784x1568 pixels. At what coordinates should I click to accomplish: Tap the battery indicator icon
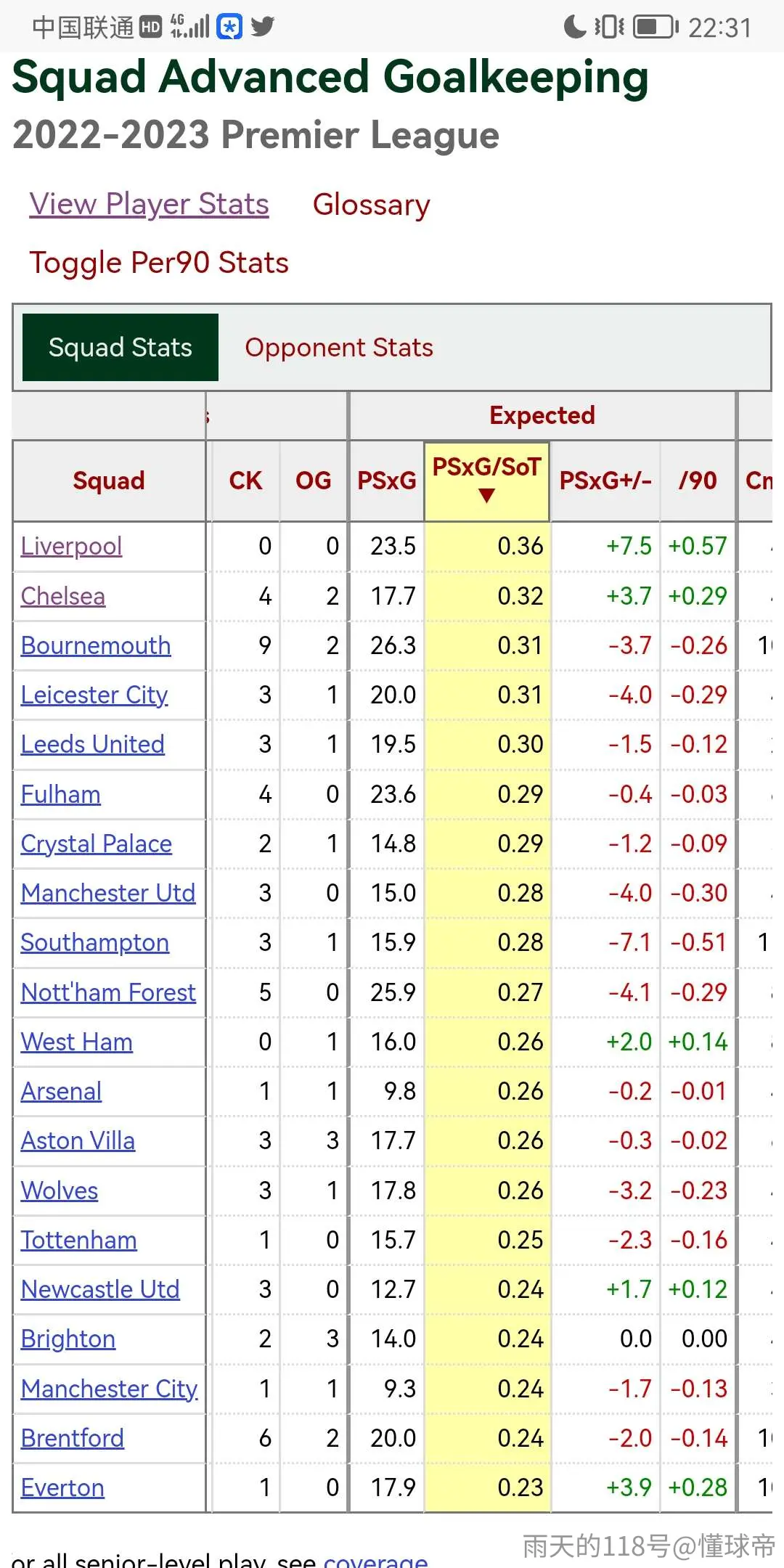click(x=656, y=28)
